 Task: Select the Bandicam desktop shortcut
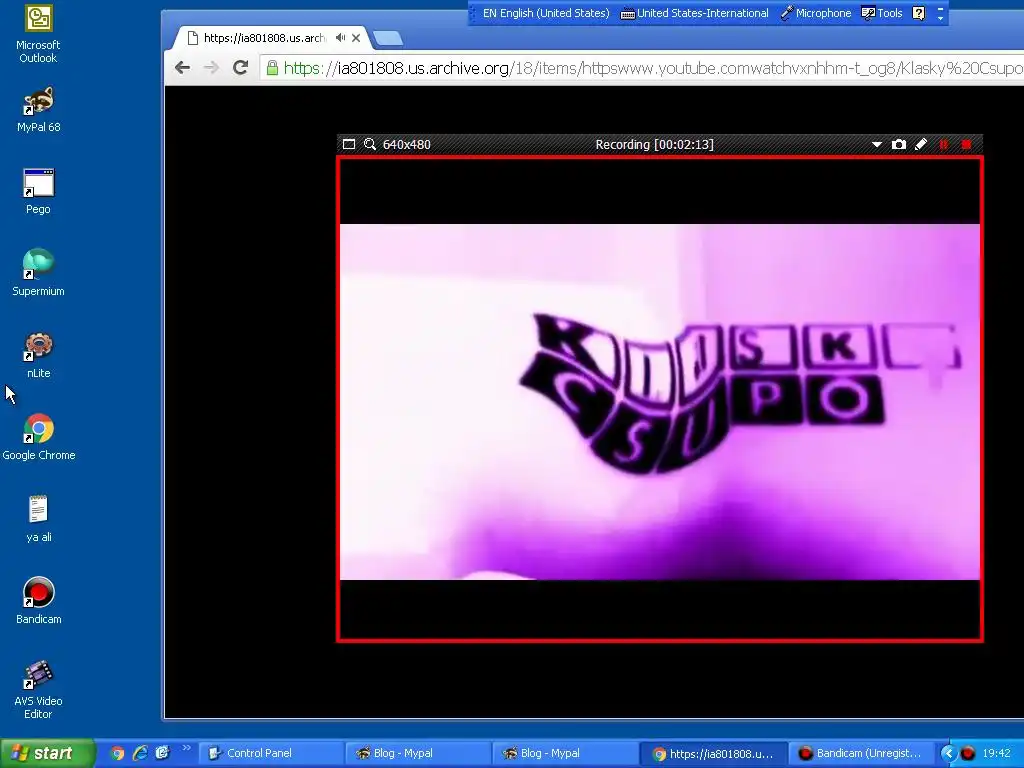coord(39,601)
